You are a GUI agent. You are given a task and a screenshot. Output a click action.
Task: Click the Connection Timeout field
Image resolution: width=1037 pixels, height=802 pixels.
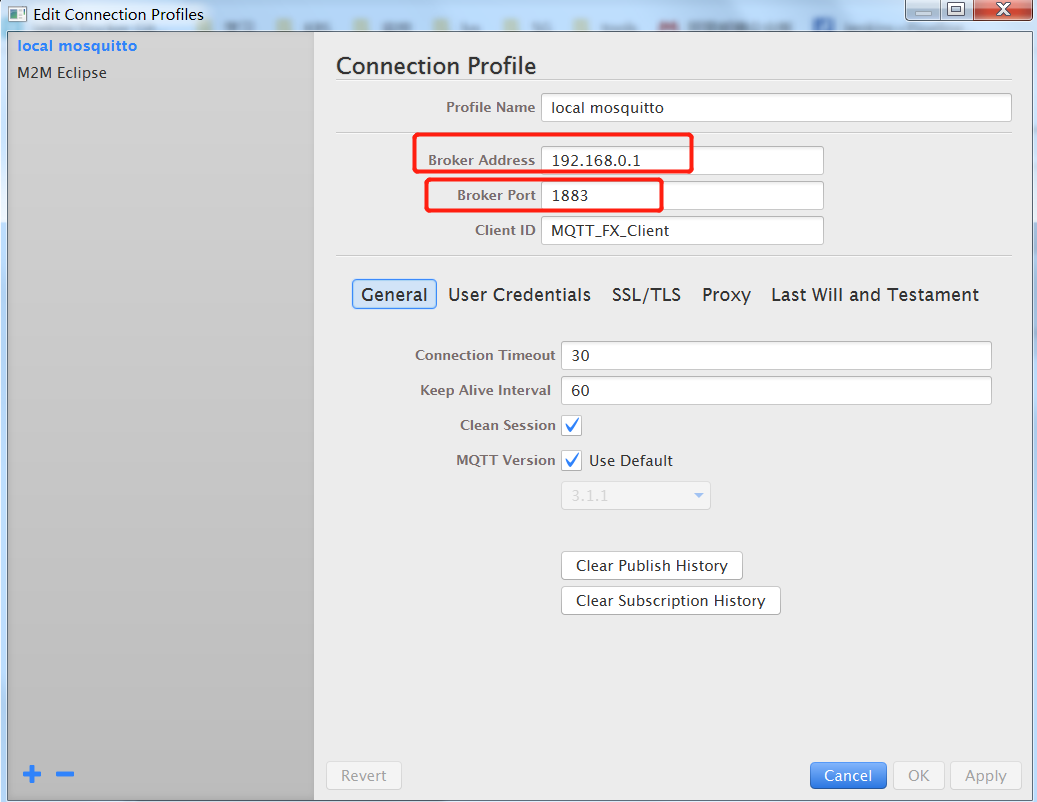(776, 355)
